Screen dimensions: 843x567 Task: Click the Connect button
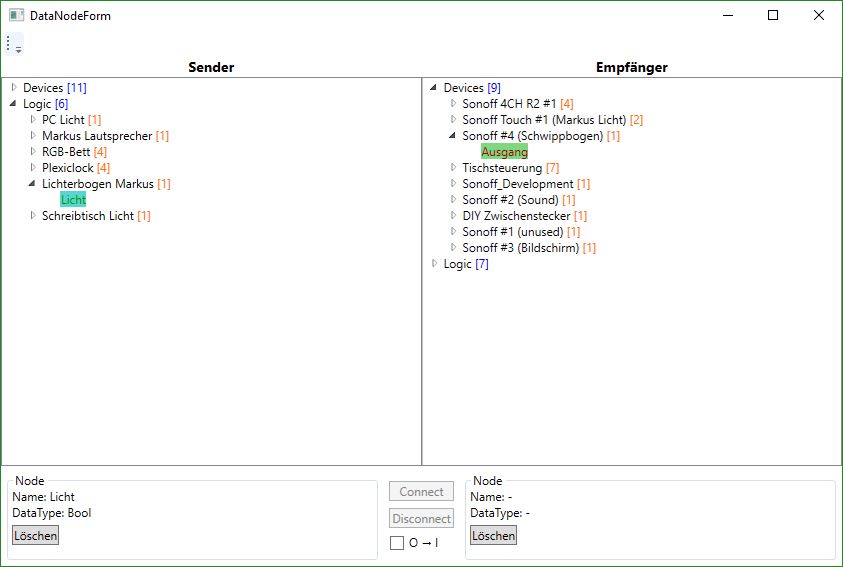(422, 492)
